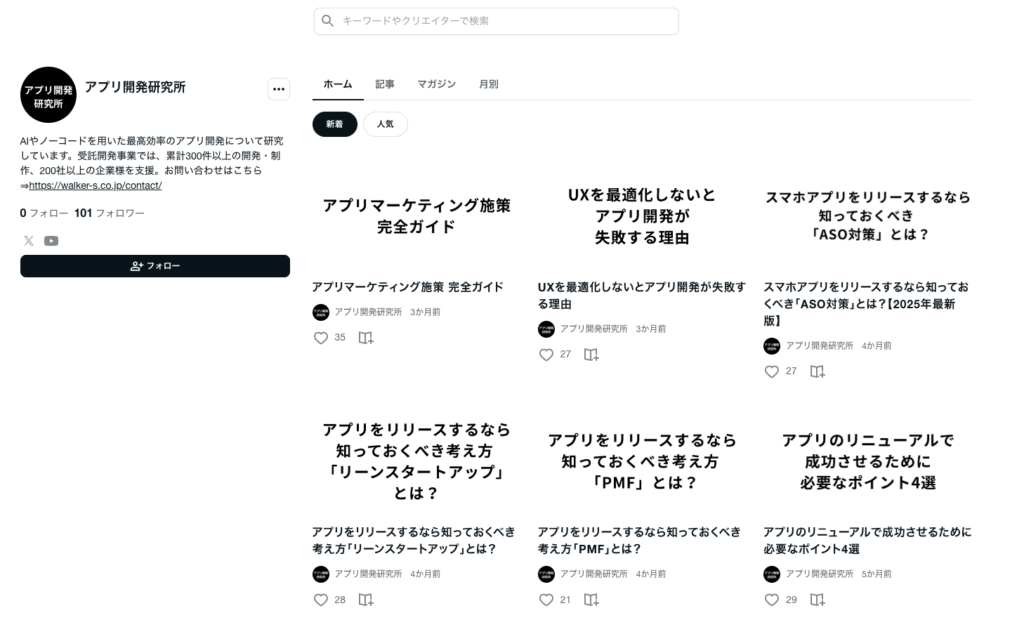This screenshot has height=634, width=1024.
Task: Switch to the 人気 sort filter
Action: click(x=385, y=124)
